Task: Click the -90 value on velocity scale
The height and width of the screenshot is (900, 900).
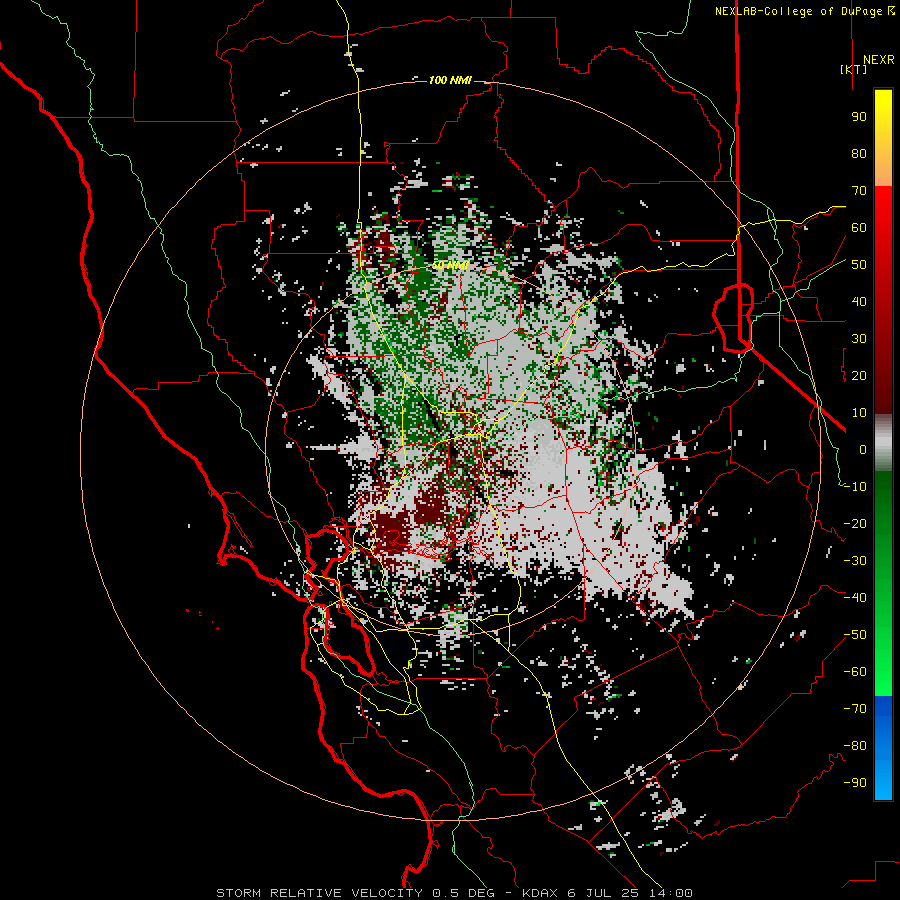Action: 855,783
